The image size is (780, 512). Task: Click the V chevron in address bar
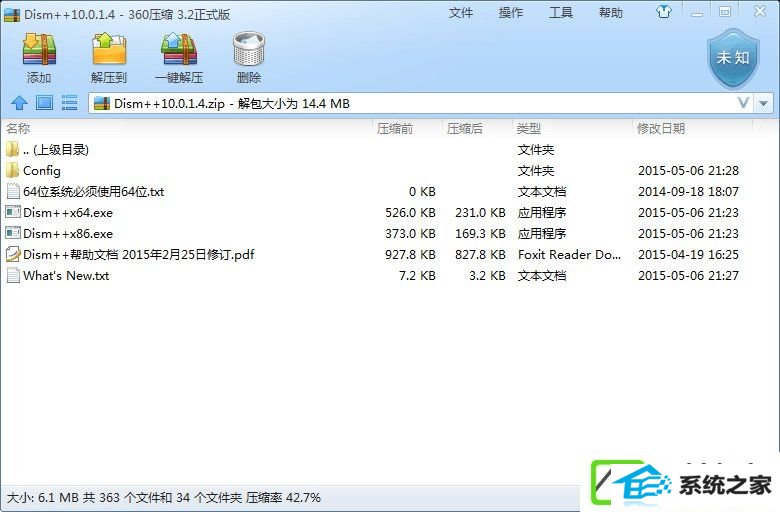pyautogui.click(x=743, y=103)
